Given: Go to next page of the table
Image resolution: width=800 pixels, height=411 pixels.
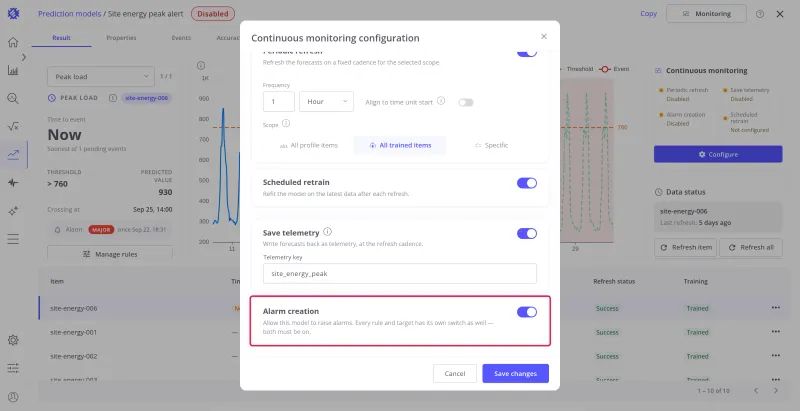Looking at the screenshot, I should point(776,391).
